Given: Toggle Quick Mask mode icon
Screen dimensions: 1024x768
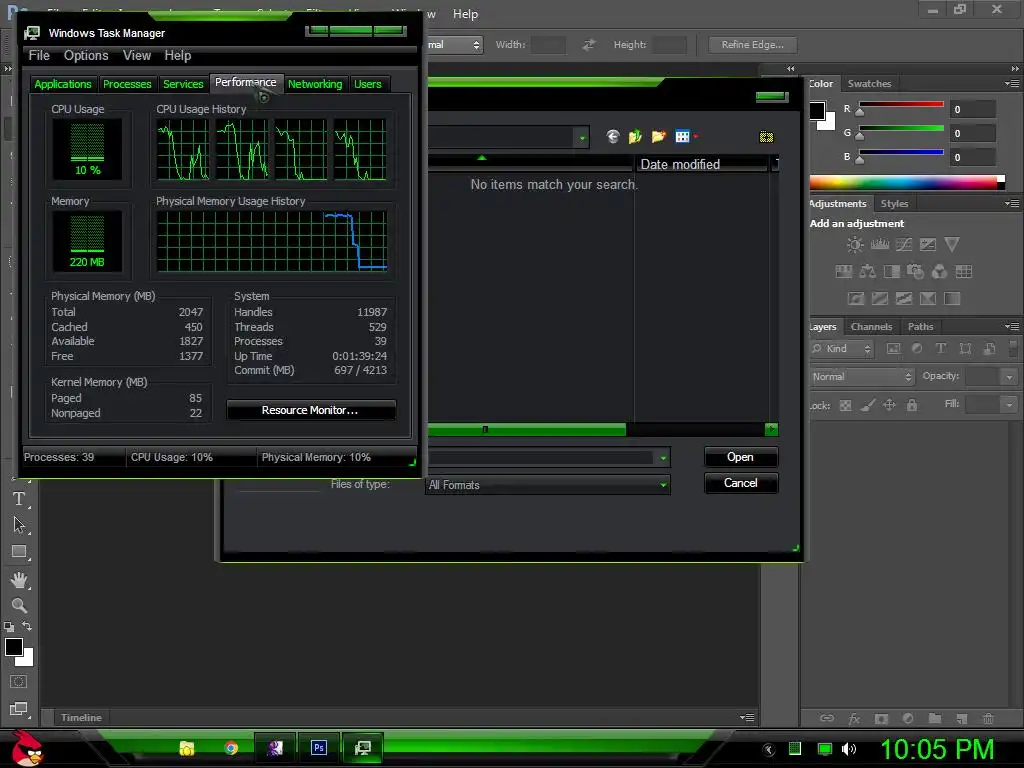Looking at the screenshot, I should [18, 682].
